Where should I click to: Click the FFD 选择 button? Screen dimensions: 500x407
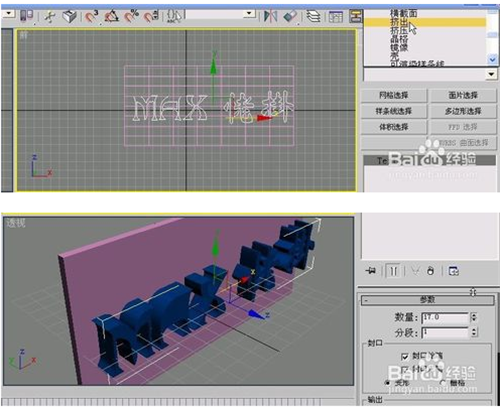463,127
